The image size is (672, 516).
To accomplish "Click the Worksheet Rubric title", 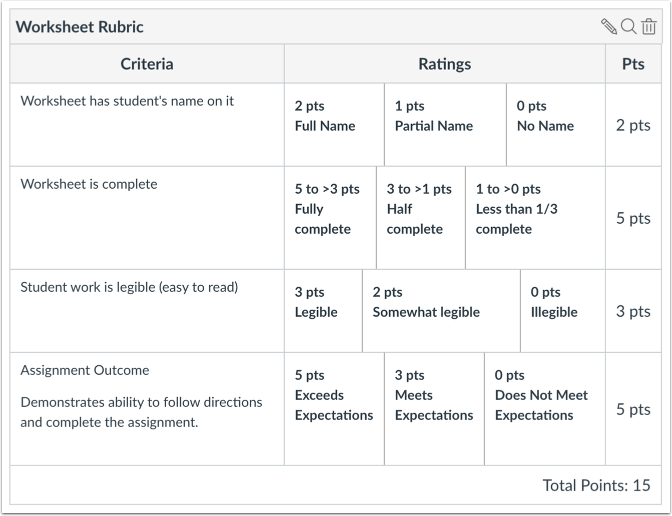I will pyautogui.click(x=80, y=27).
